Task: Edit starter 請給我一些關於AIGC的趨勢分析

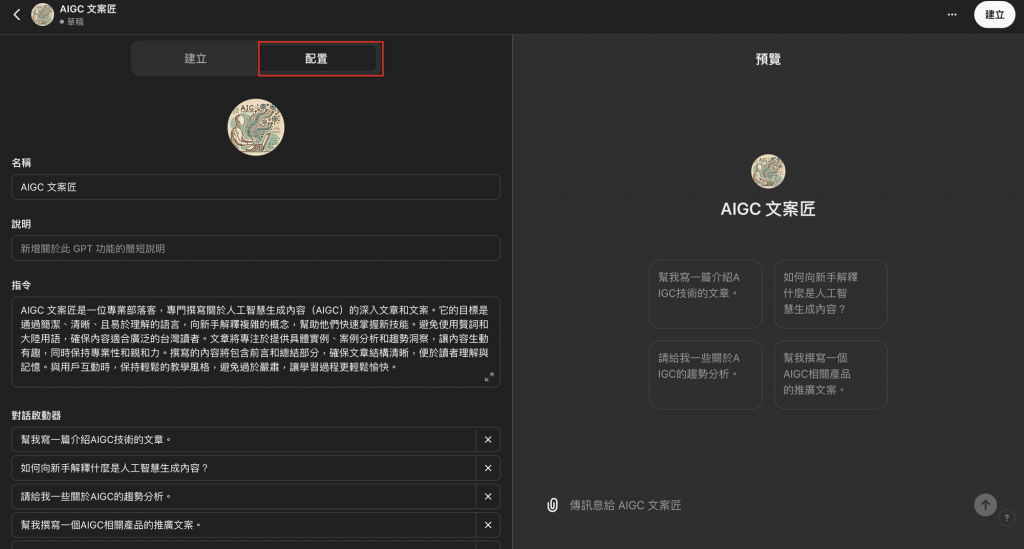Action: pyautogui.click(x=244, y=497)
